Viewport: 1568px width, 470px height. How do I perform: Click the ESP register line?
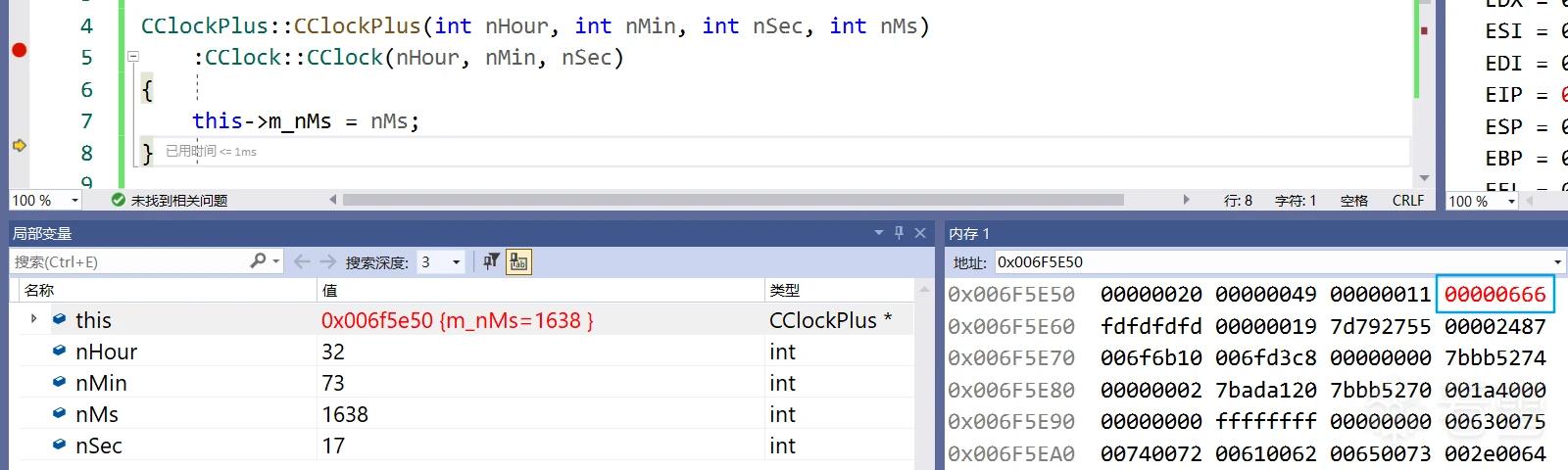tap(1526, 126)
